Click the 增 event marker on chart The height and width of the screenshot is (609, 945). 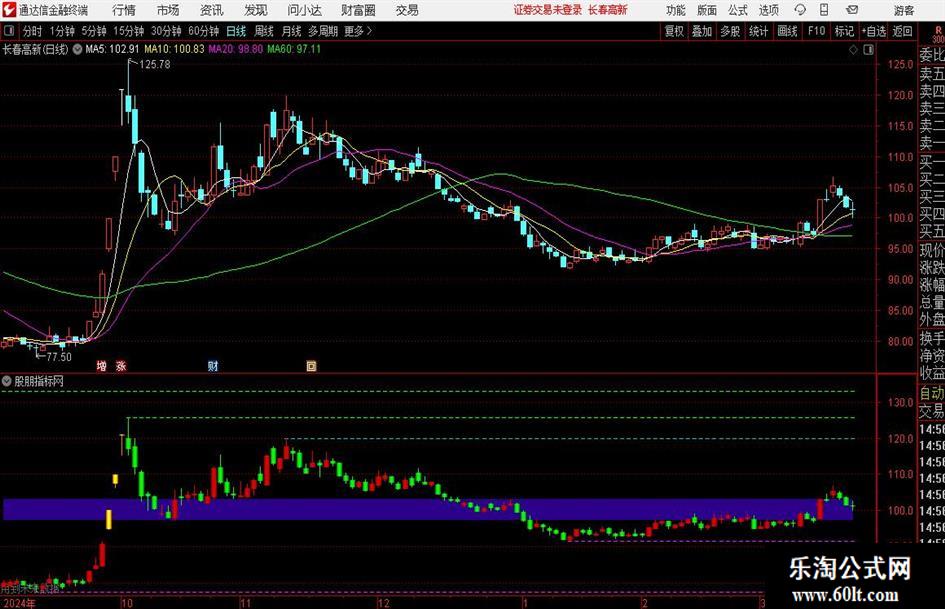coord(102,366)
